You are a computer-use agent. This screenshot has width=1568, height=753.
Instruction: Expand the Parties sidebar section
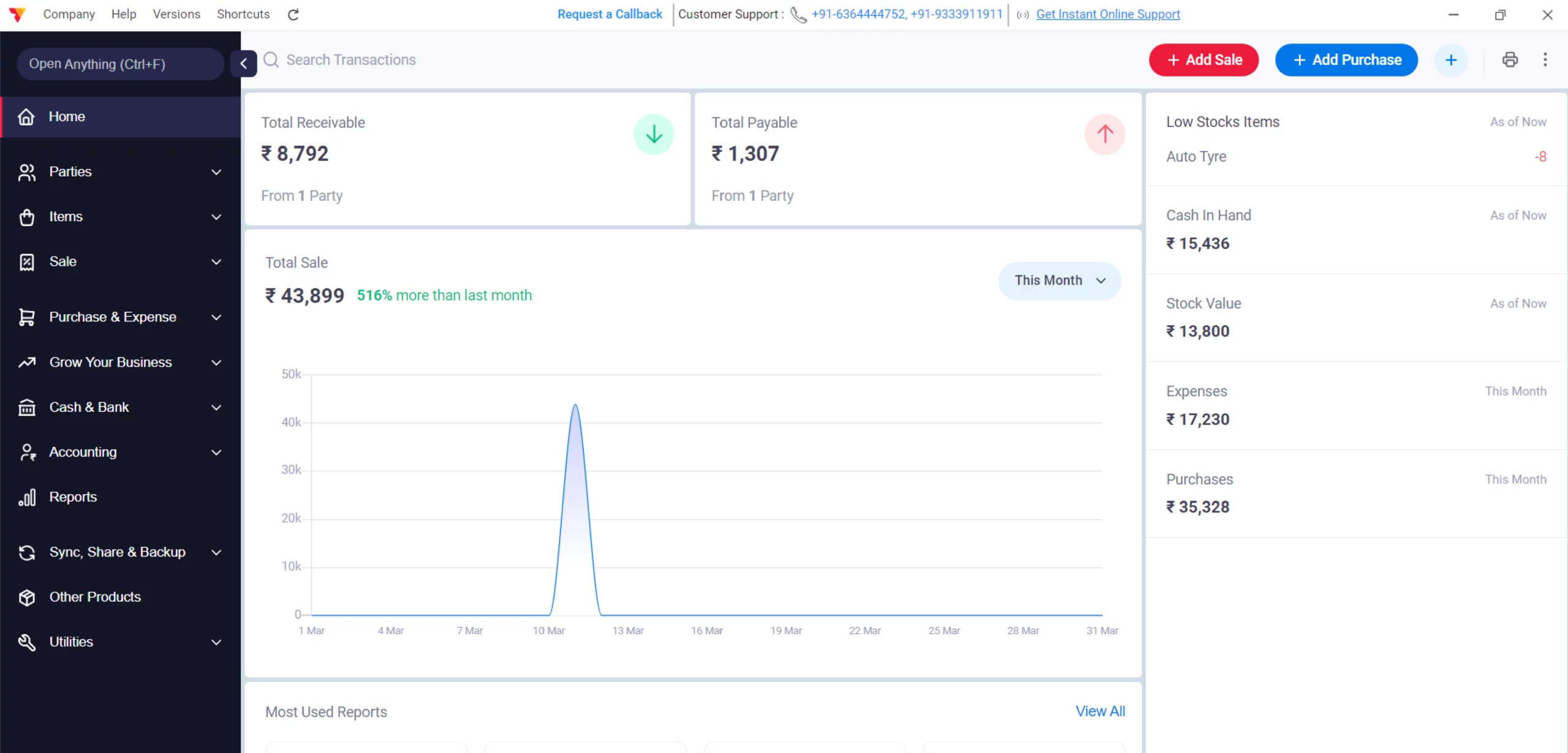pos(119,172)
